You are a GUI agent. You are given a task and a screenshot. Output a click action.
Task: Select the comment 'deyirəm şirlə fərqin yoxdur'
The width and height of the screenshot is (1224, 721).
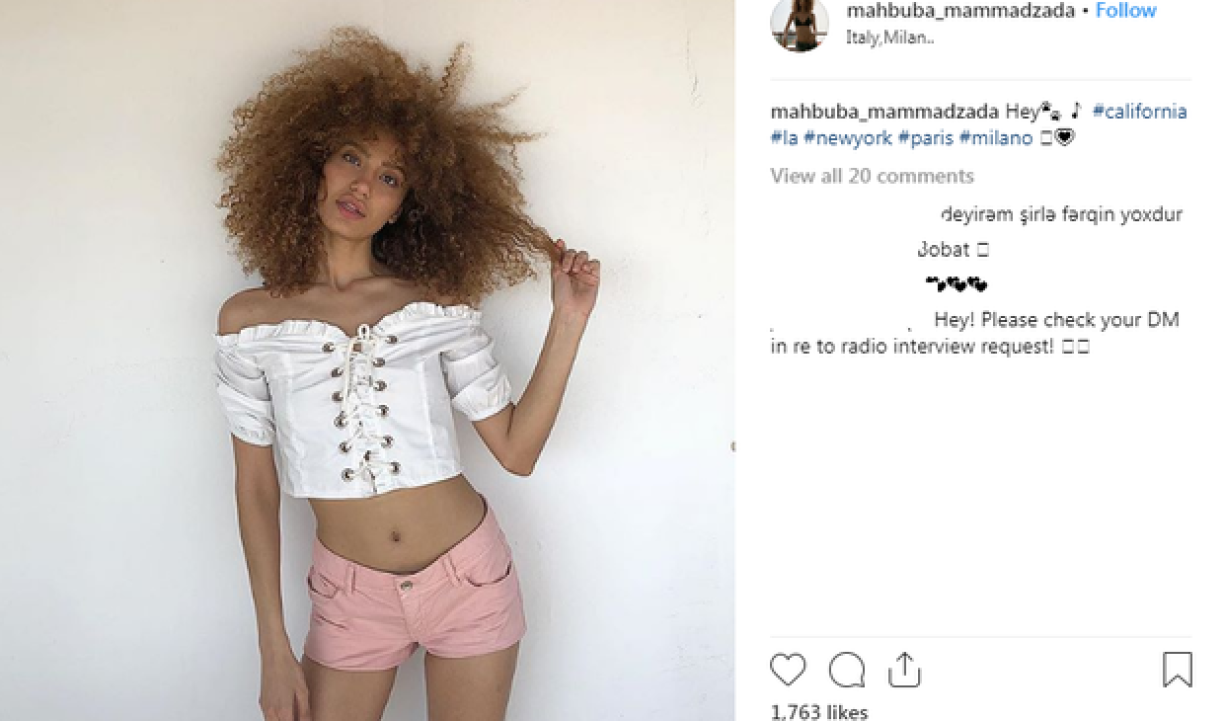point(1061,214)
